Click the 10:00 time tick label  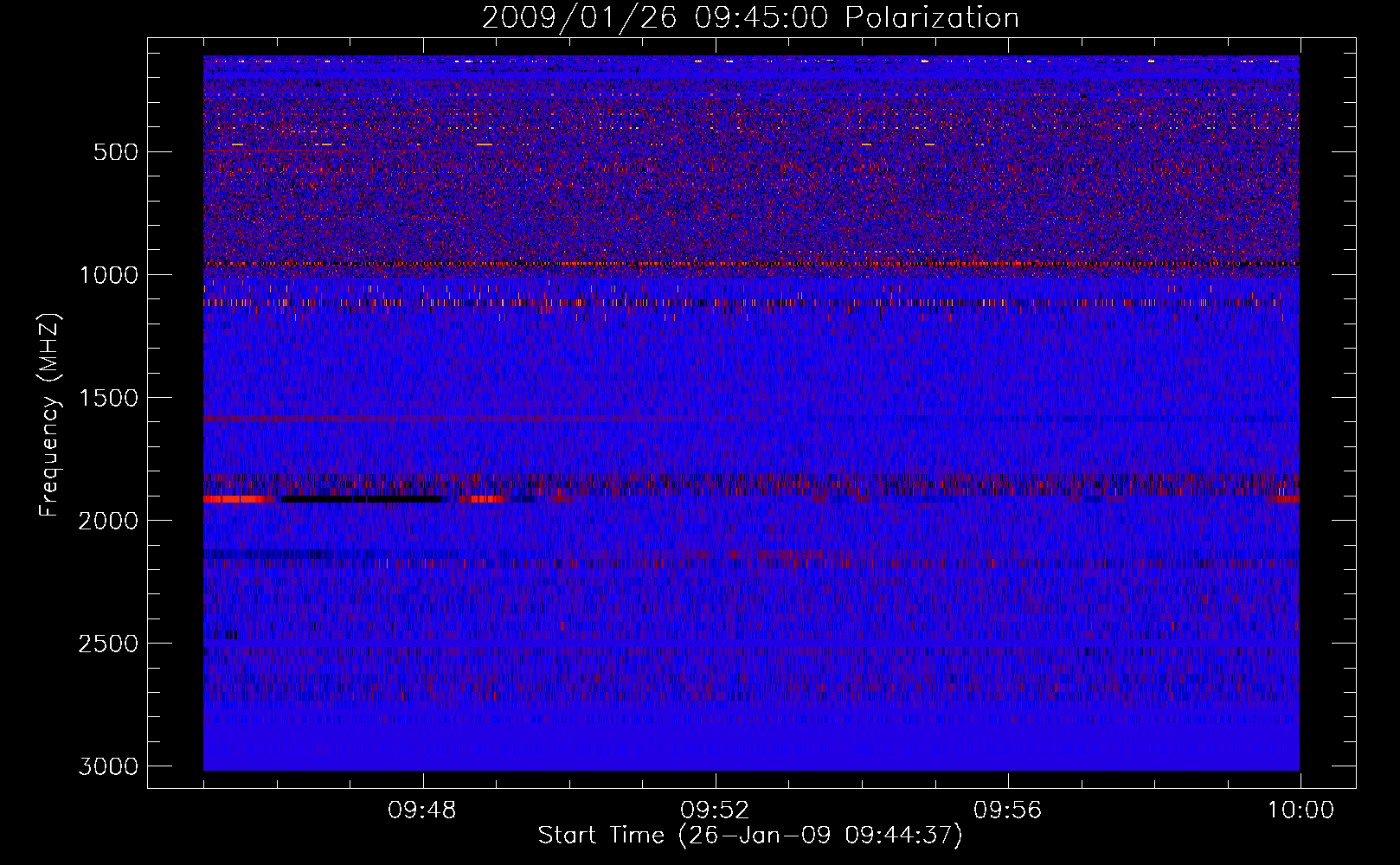(x=1300, y=811)
